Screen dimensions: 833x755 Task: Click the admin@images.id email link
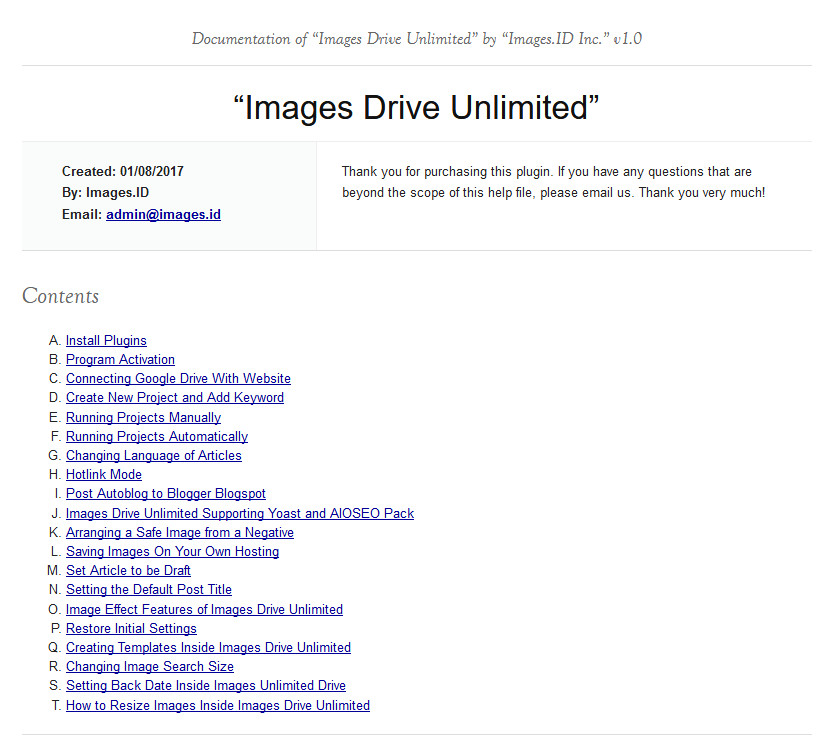click(163, 215)
